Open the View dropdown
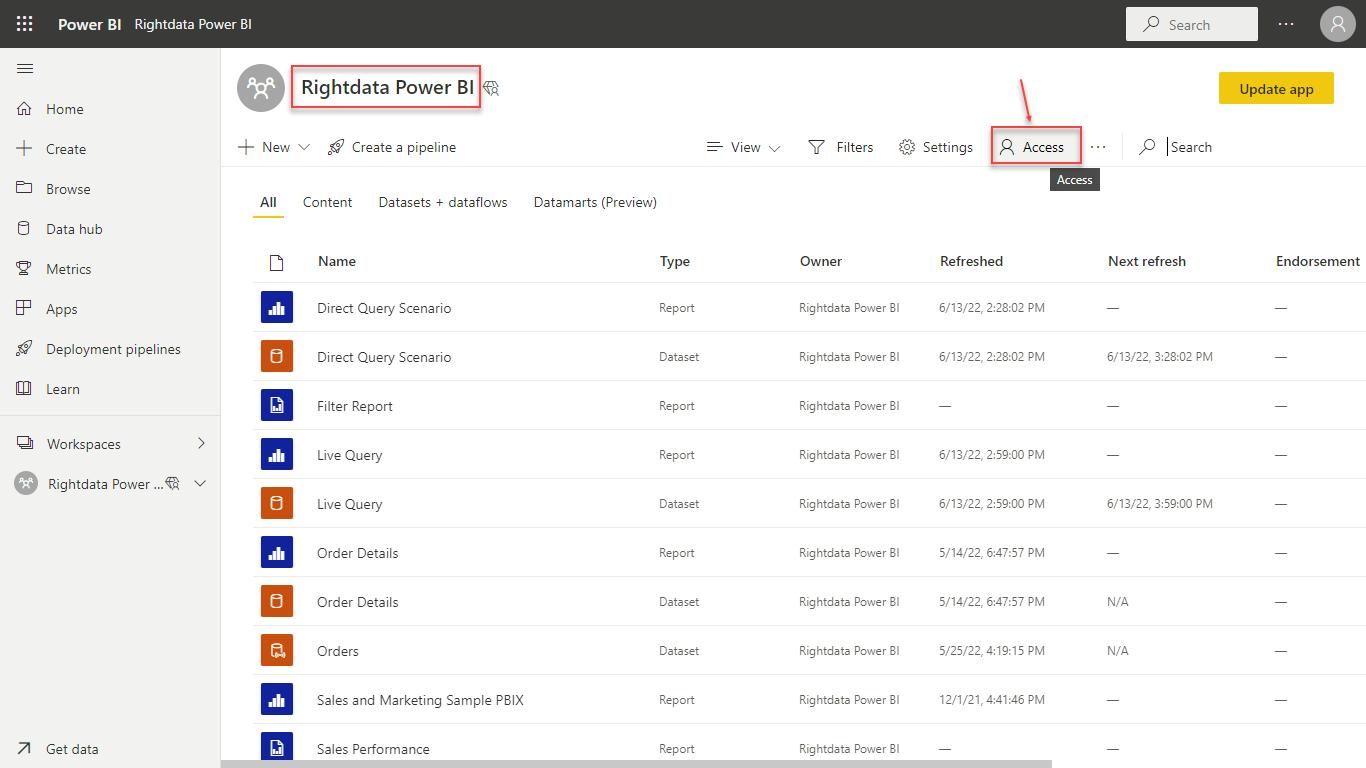 [x=742, y=147]
